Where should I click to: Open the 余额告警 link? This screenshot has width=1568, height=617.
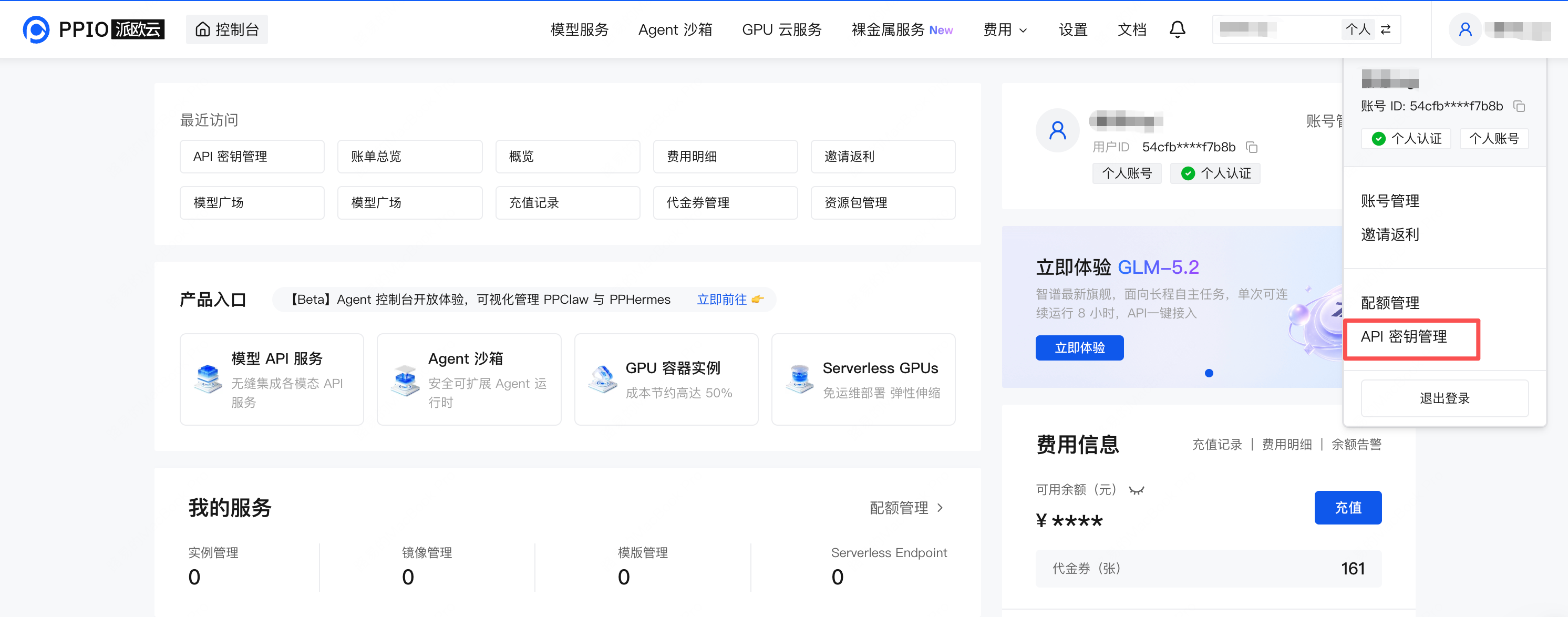coord(1356,445)
